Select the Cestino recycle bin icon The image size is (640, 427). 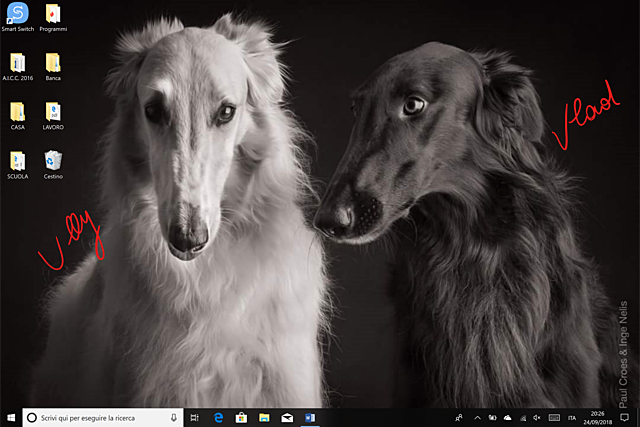point(53,165)
